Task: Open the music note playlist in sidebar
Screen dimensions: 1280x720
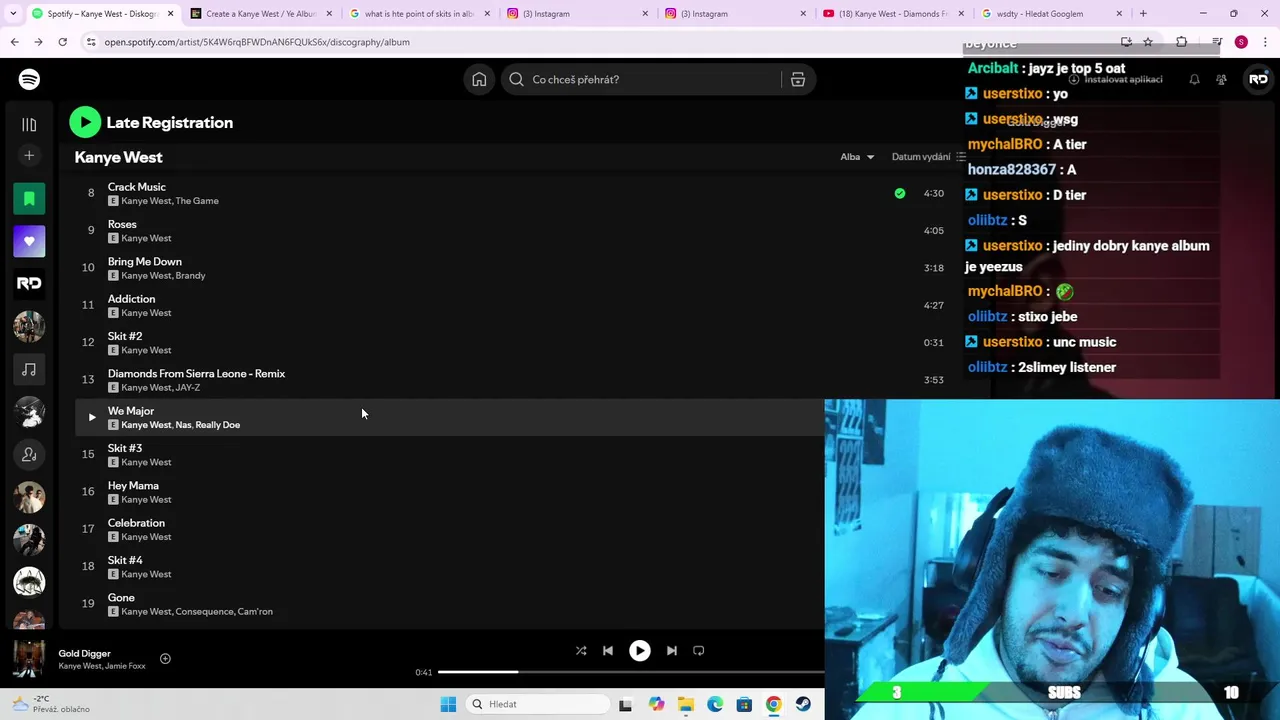Action: pos(29,369)
